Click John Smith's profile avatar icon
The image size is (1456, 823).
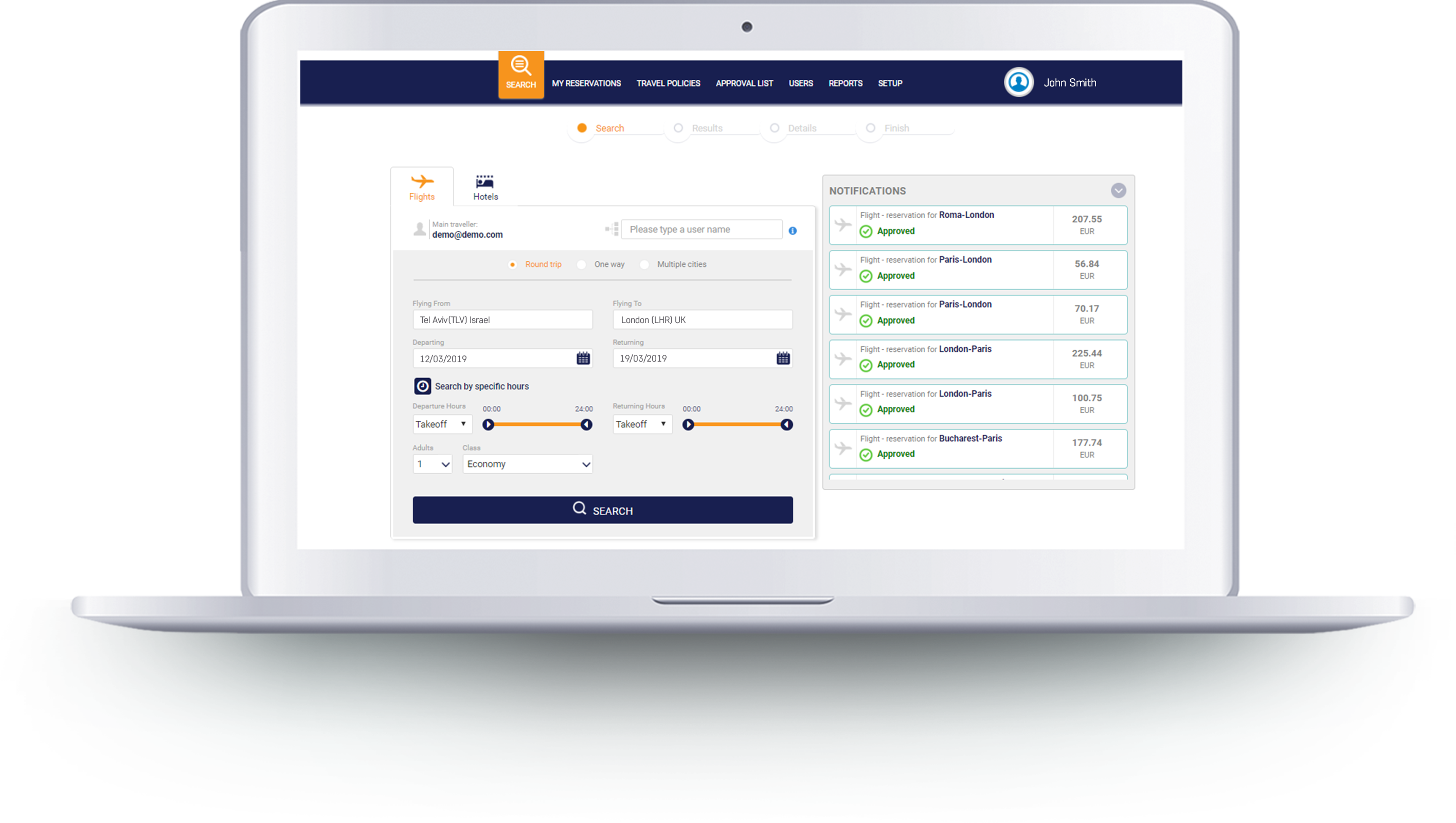(1018, 82)
